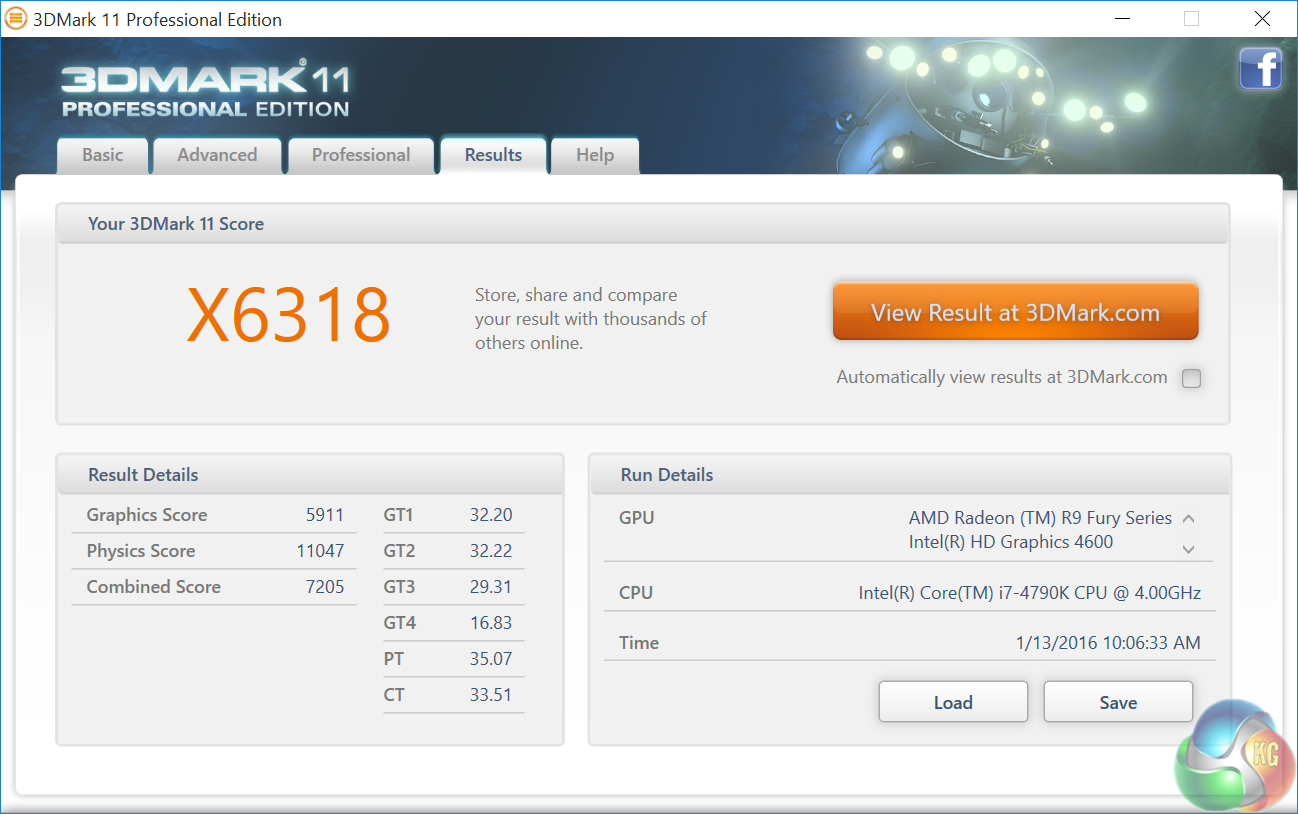Open the Help tab
The height and width of the screenshot is (814, 1298).
point(595,155)
